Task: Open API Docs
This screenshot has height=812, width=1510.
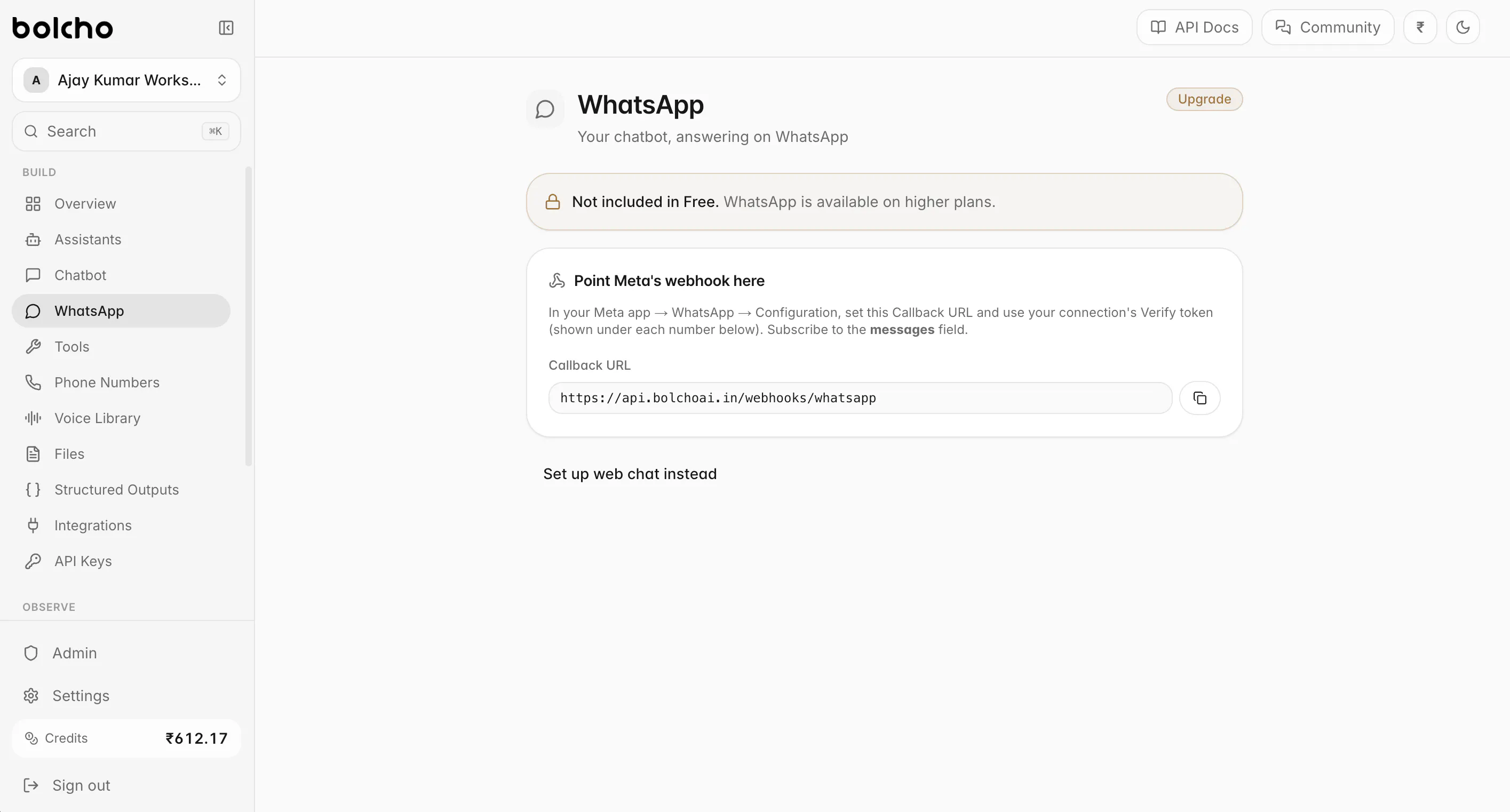Action: pyautogui.click(x=1194, y=27)
